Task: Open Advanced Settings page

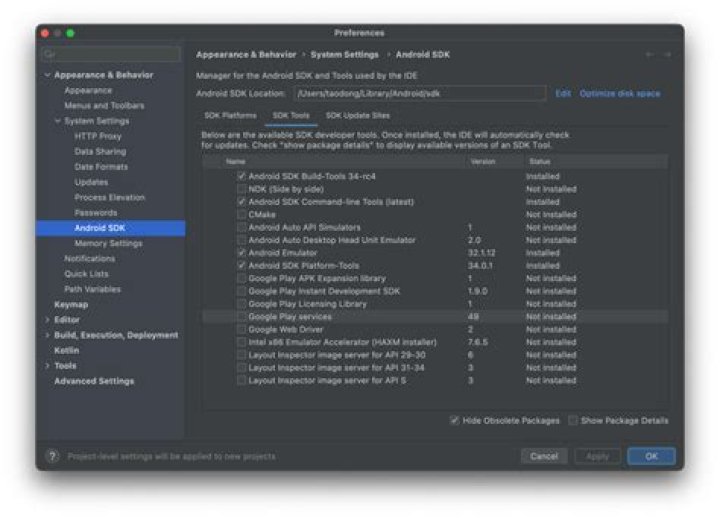Action: click(x=94, y=381)
